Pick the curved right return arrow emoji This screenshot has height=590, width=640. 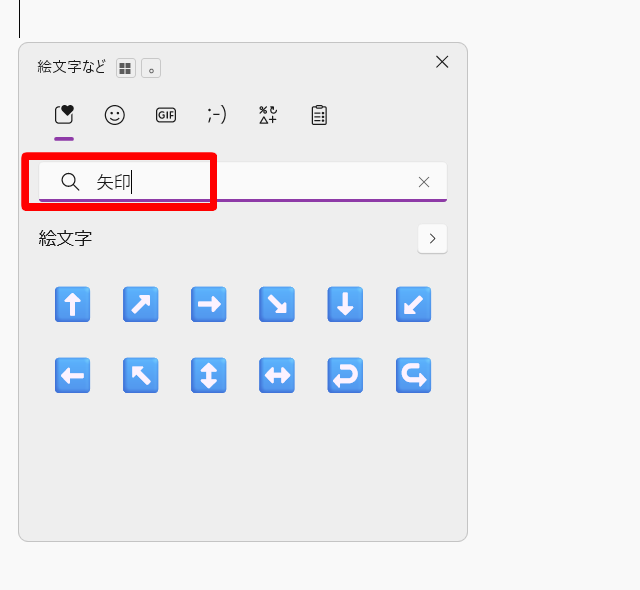point(413,375)
